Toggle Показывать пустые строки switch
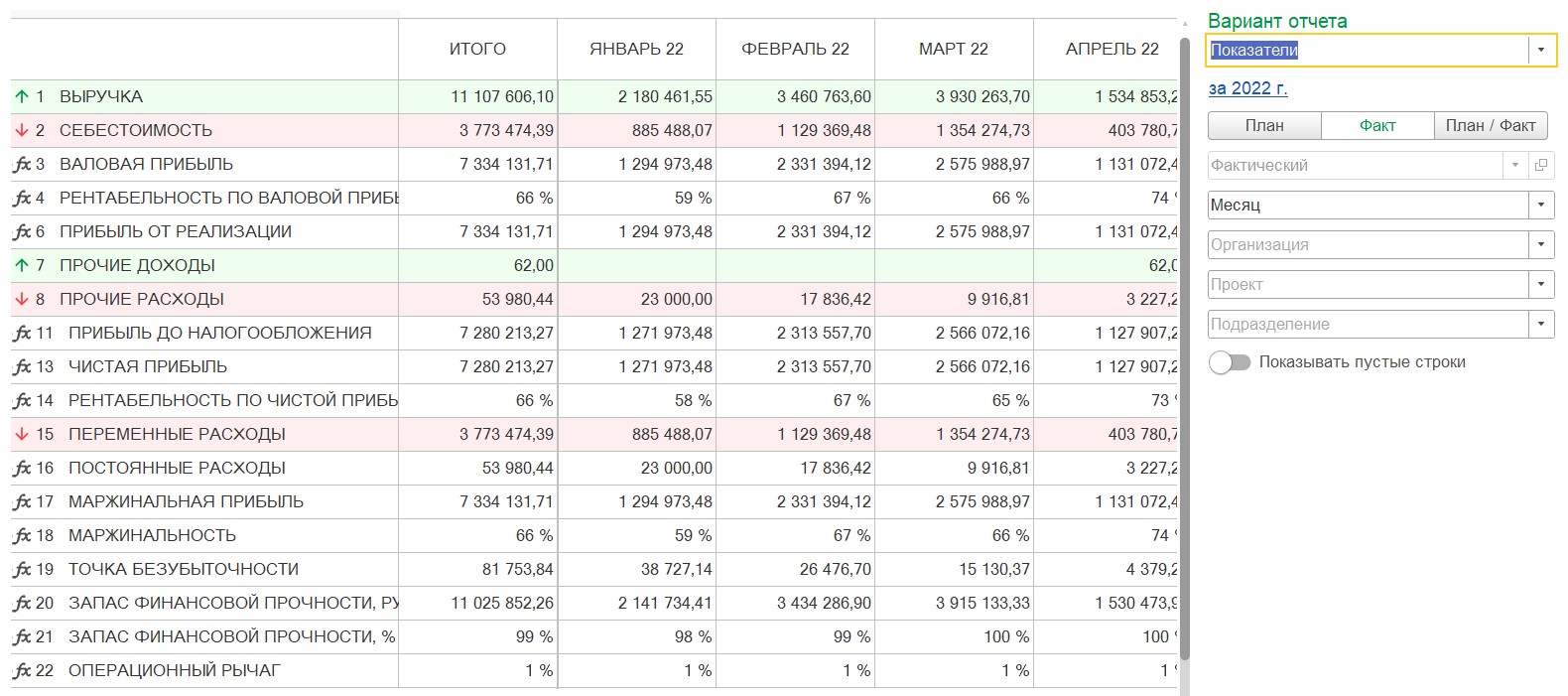Viewport: 1568px width, 696px height. [x=1230, y=362]
